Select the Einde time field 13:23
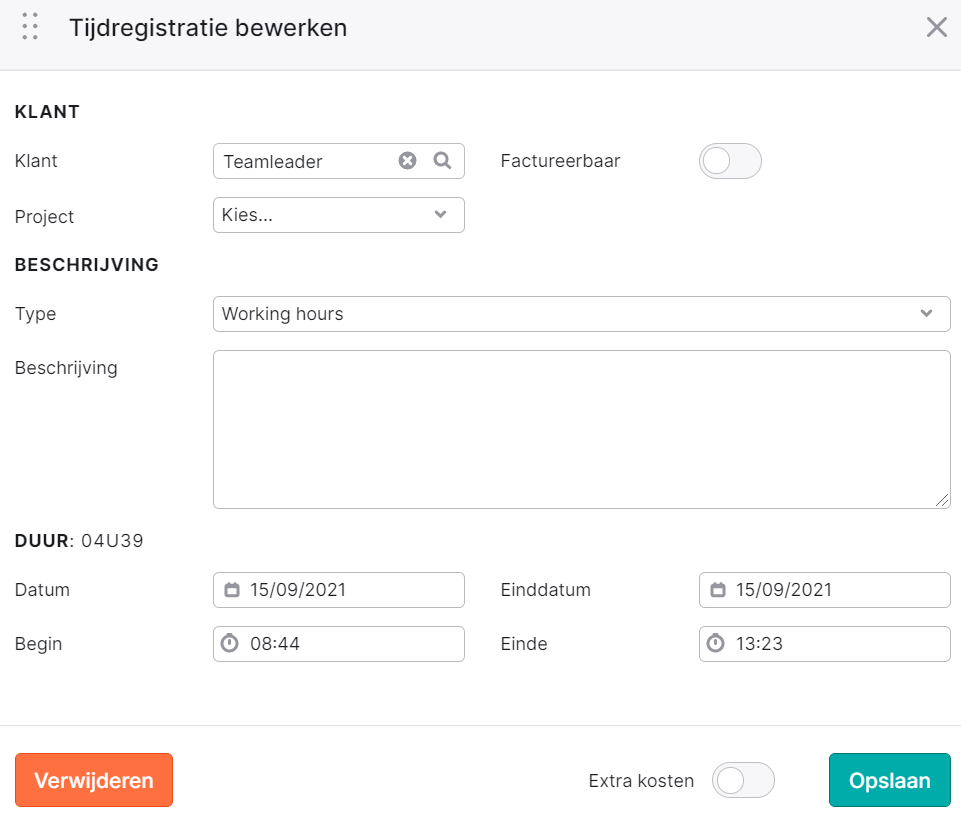The image size is (961, 815). [x=824, y=644]
